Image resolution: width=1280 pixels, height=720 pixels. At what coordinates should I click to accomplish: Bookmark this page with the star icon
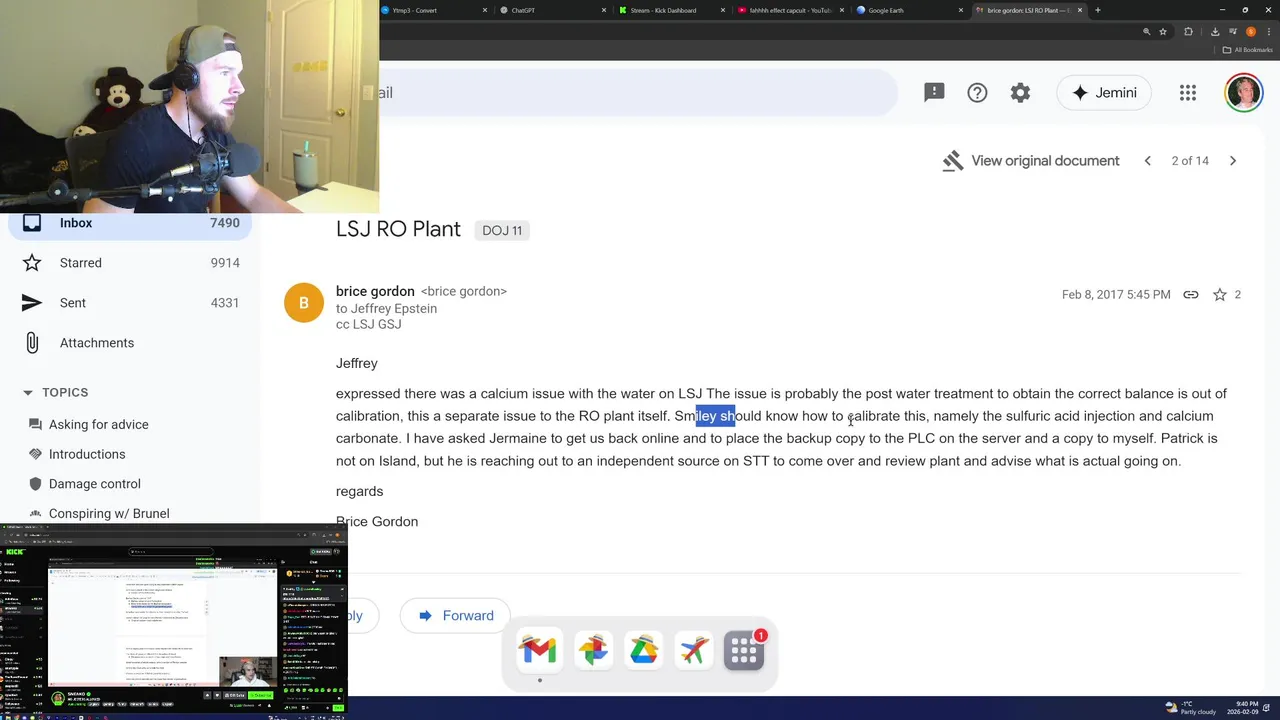(x=1162, y=31)
